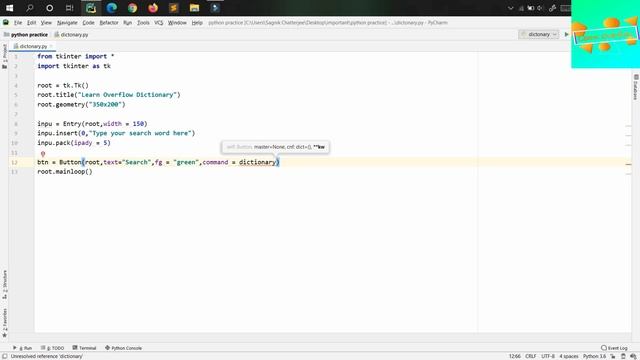Launch Microsoft Edge from taskbar
Image resolution: width=640 pixels, height=360 pixels.
point(111,8)
